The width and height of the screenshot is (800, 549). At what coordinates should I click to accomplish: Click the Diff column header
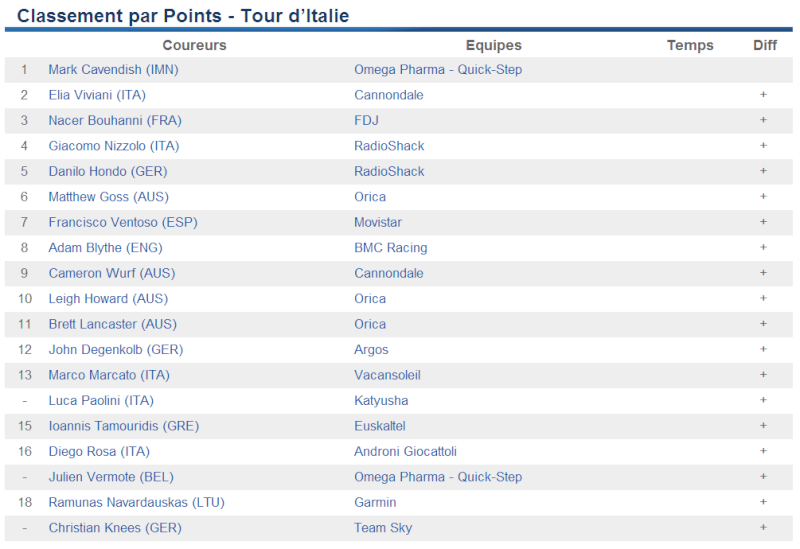765,45
